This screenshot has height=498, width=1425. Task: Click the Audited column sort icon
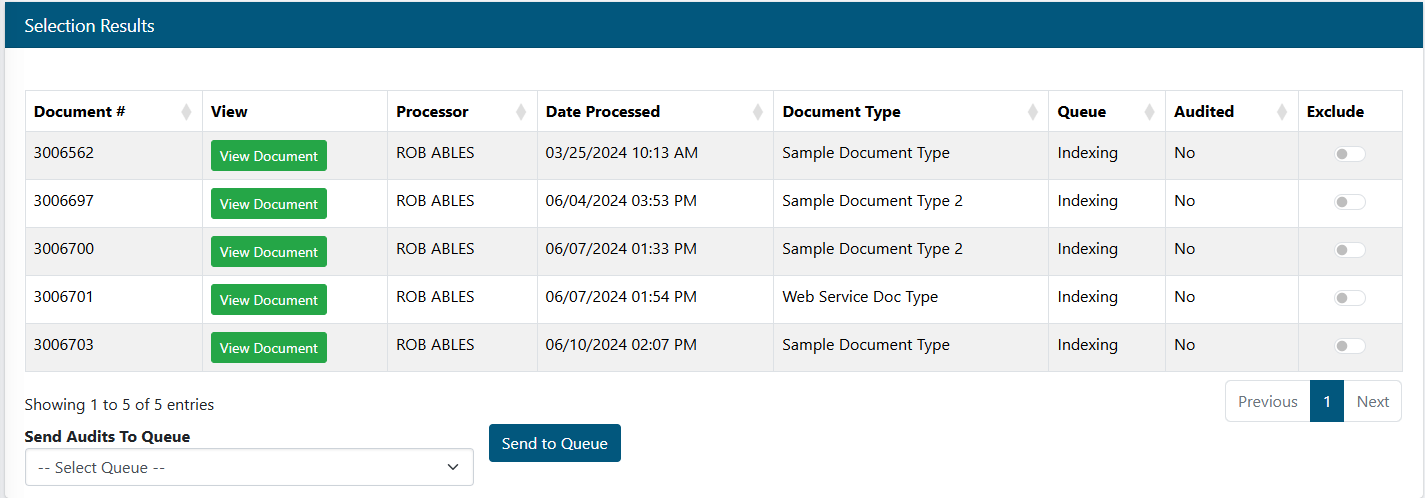click(1282, 112)
